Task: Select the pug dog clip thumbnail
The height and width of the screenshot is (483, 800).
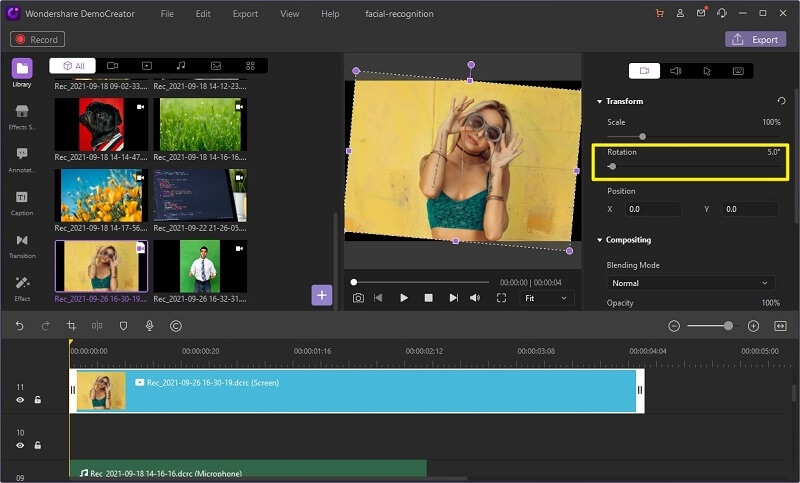Action: [101, 124]
